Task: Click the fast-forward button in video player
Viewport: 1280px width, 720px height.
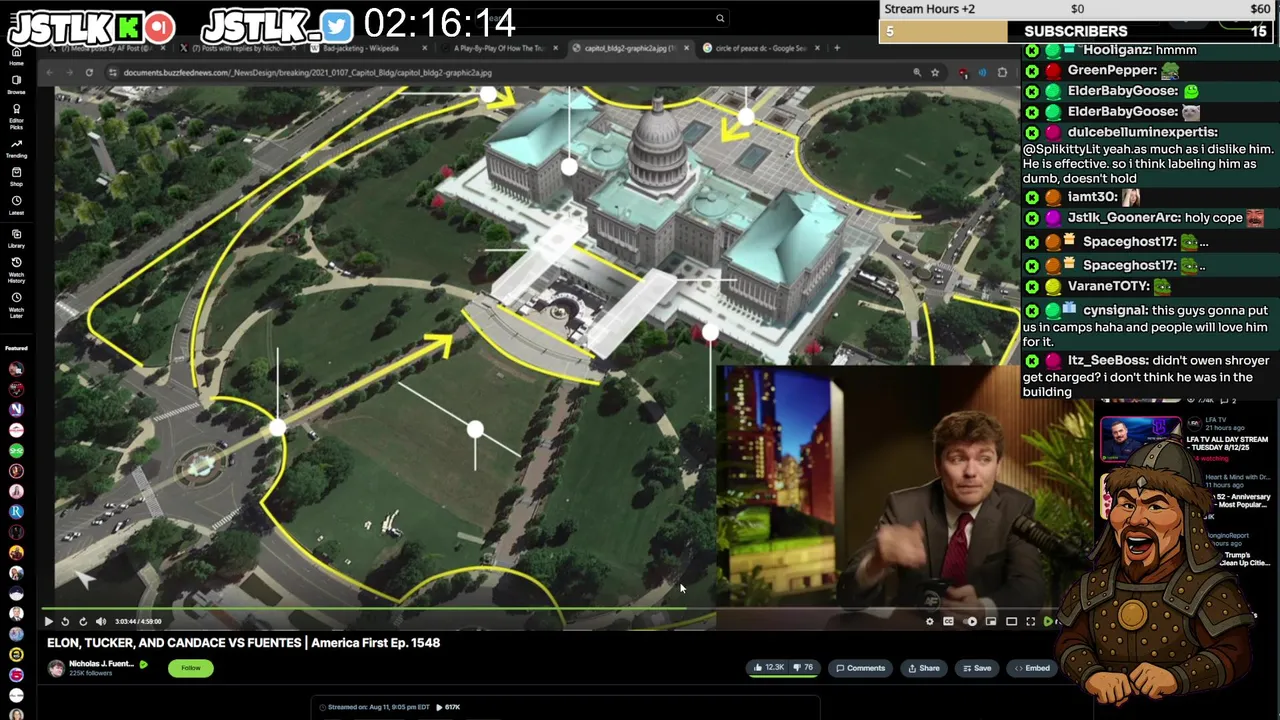Action: pos(83,621)
